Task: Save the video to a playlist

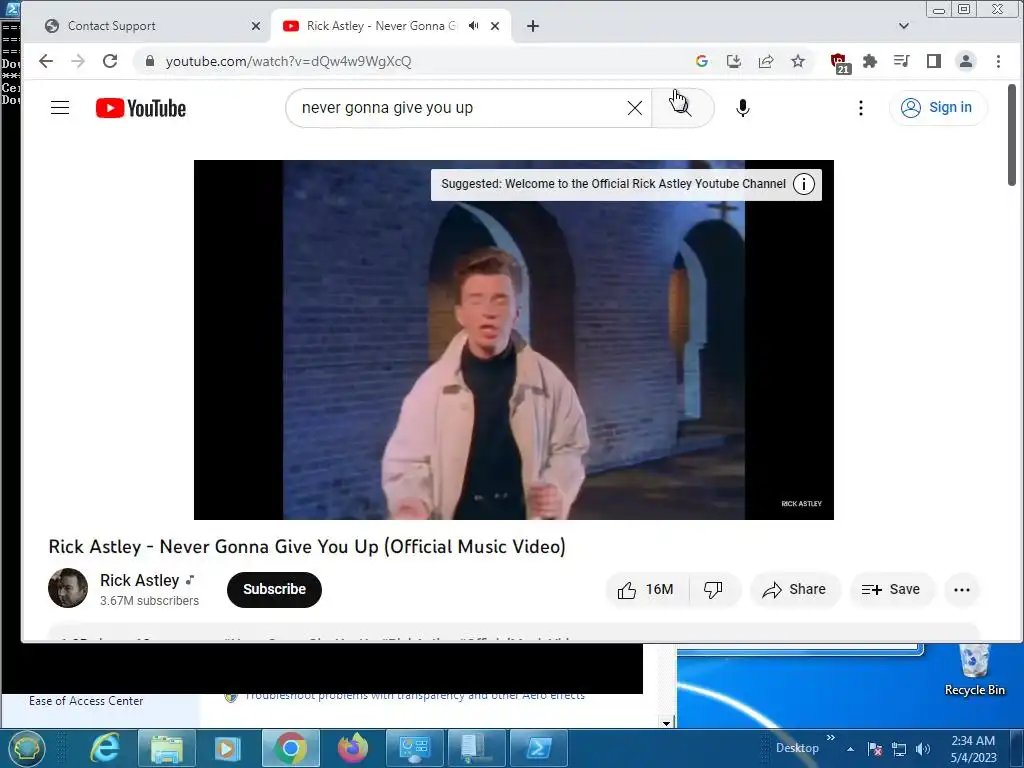Action: 891,590
